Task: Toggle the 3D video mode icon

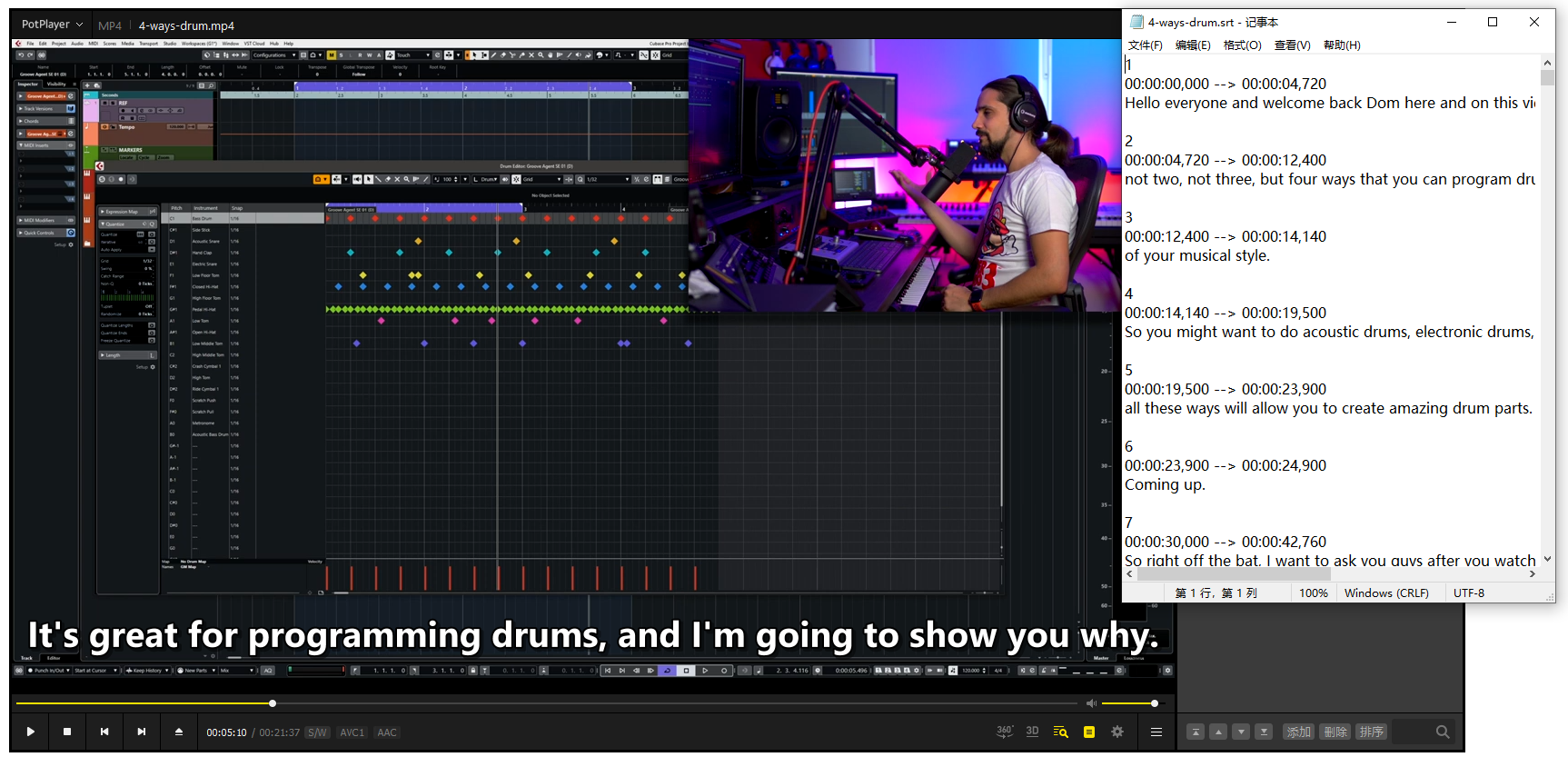Action: tap(1033, 732)
